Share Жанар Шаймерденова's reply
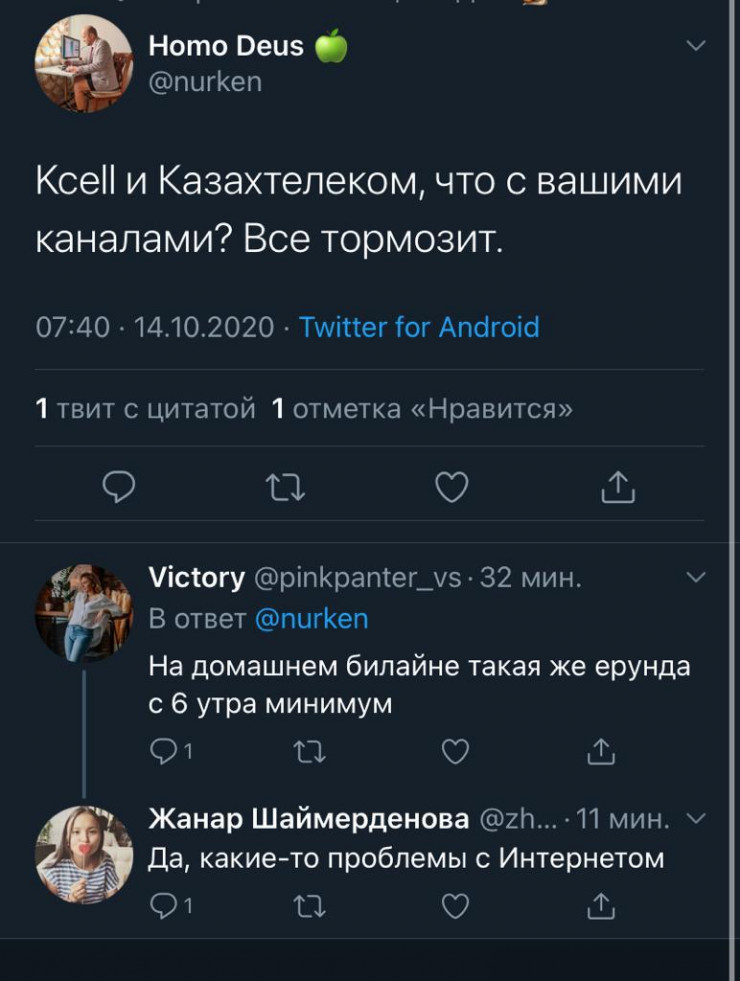Viewport: 740px width, 981px height. (600, 906)
